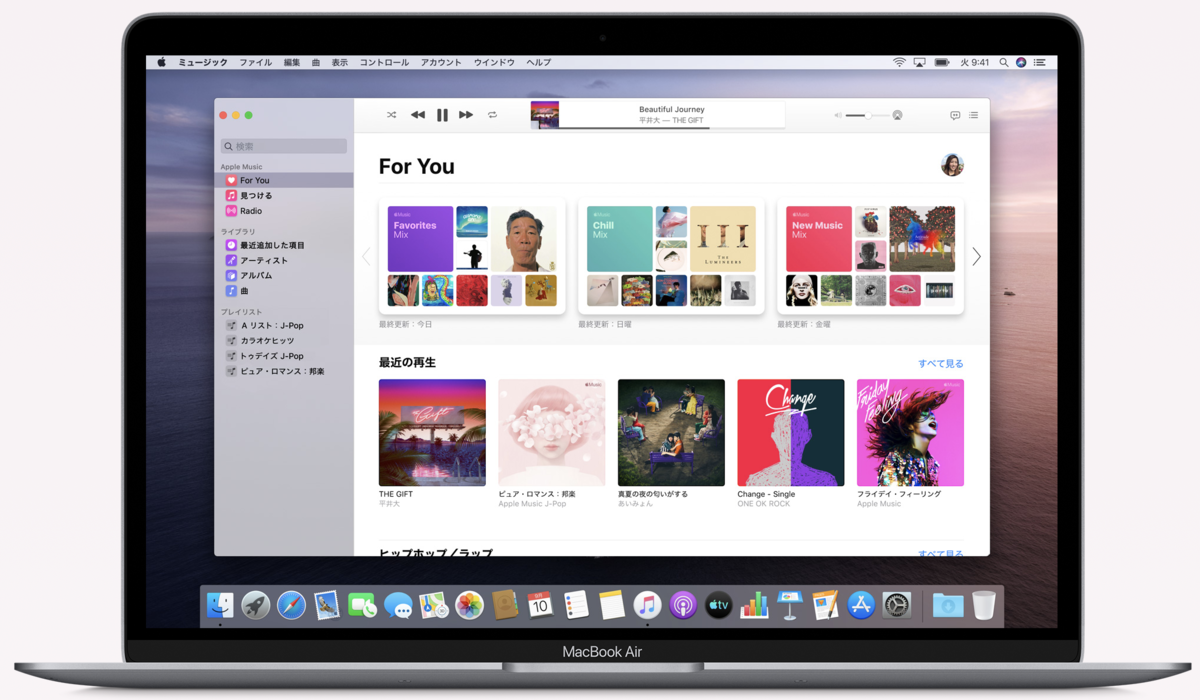
Task: Open the lyrics speech bubble icon
Action: point(955,115)
